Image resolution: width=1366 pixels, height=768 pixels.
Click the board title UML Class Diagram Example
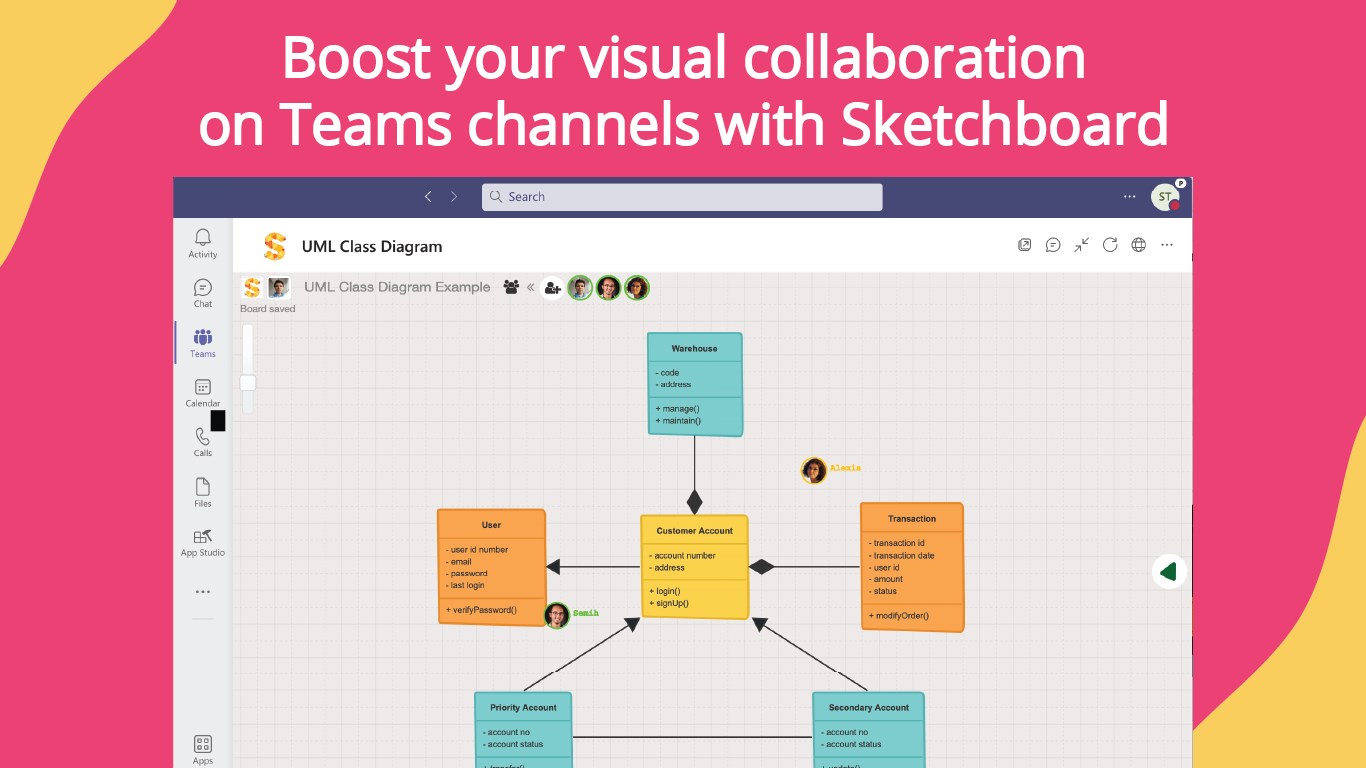397,287
